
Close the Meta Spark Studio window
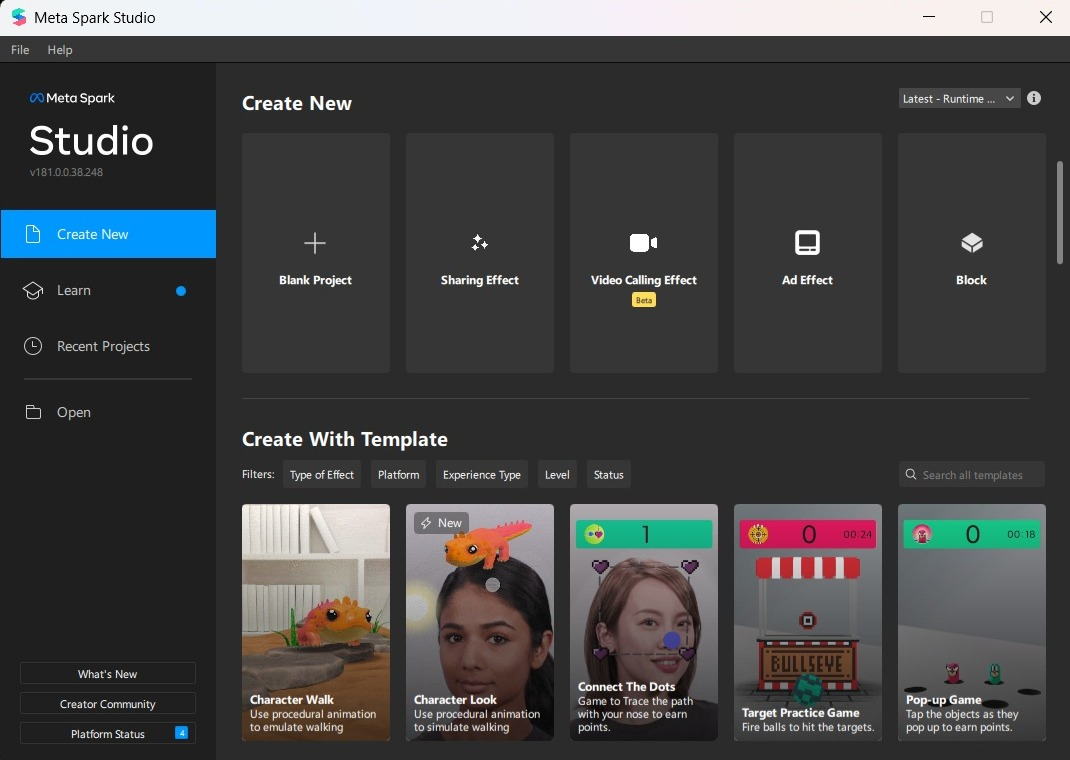(x=1045, y=17)
